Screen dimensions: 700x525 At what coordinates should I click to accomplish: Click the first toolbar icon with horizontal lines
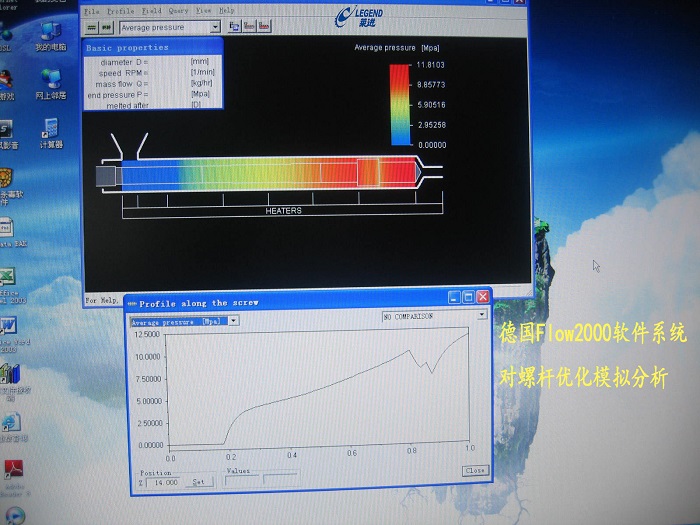click(92, 28)
